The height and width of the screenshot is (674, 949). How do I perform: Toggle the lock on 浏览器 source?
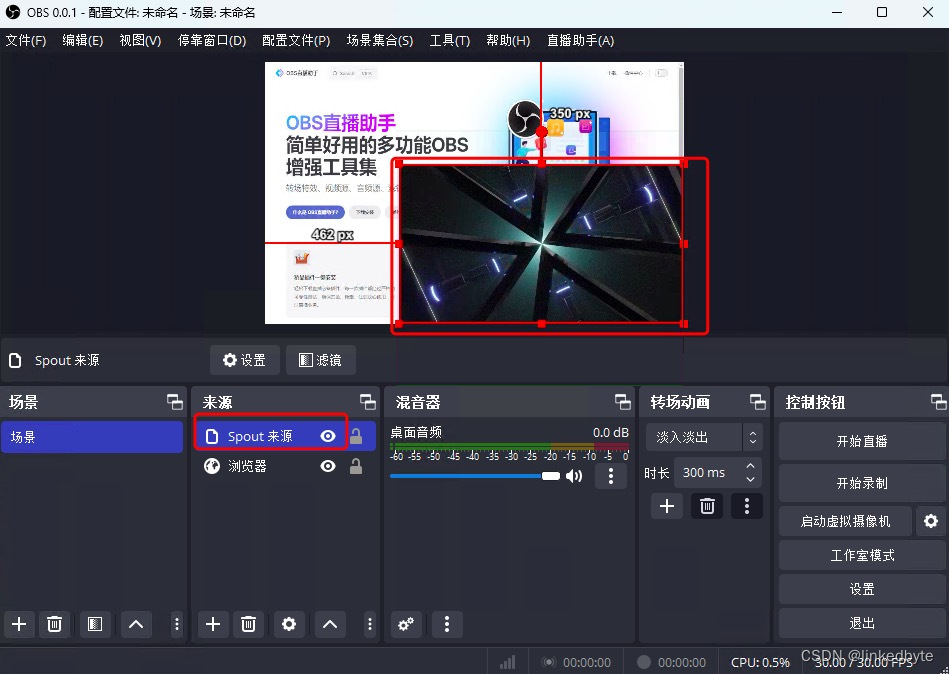pos(356,466)
